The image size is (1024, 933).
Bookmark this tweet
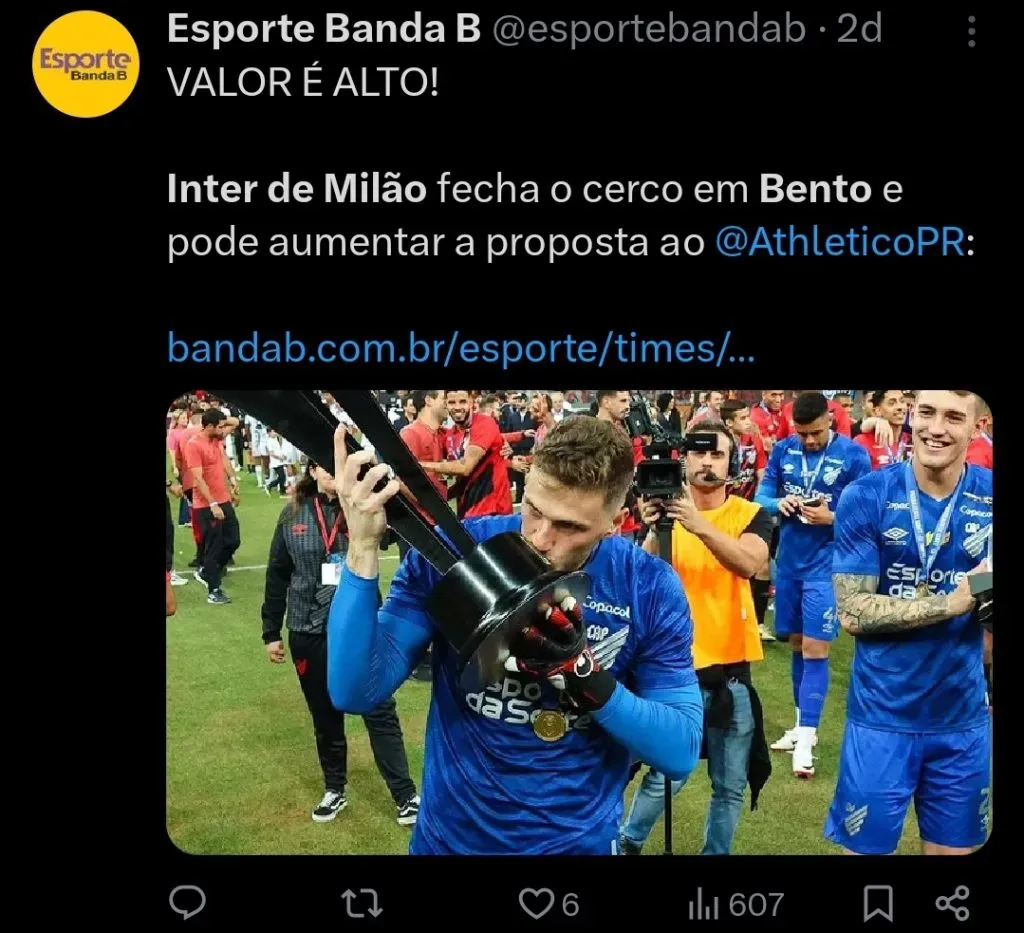coord(878,904)
